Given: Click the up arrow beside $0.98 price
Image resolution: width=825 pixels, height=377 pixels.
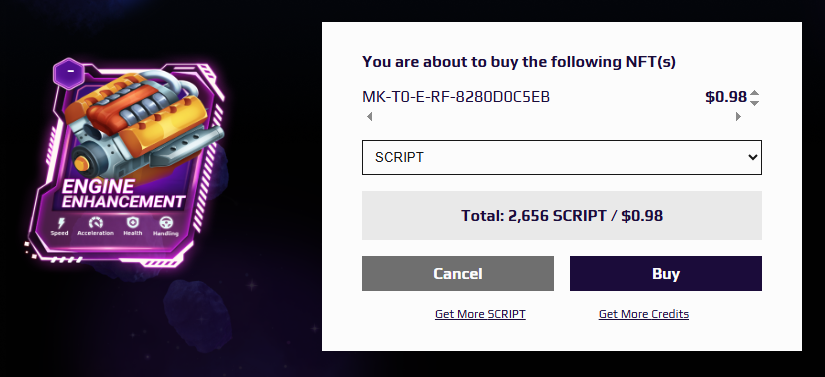Looking at the screenshot, I should click(x=754, y=93).
